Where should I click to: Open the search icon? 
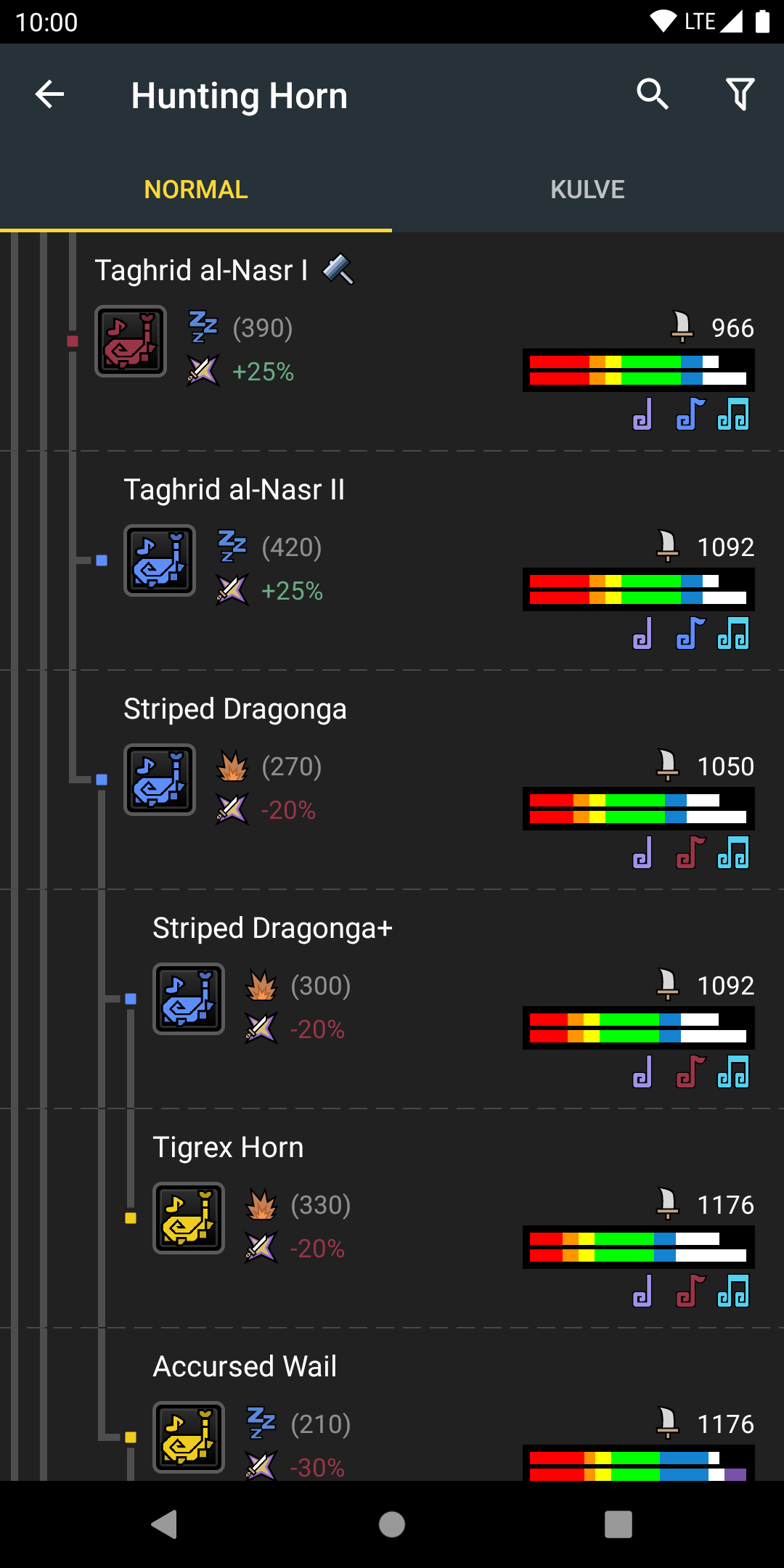click(x=652, y=94)
